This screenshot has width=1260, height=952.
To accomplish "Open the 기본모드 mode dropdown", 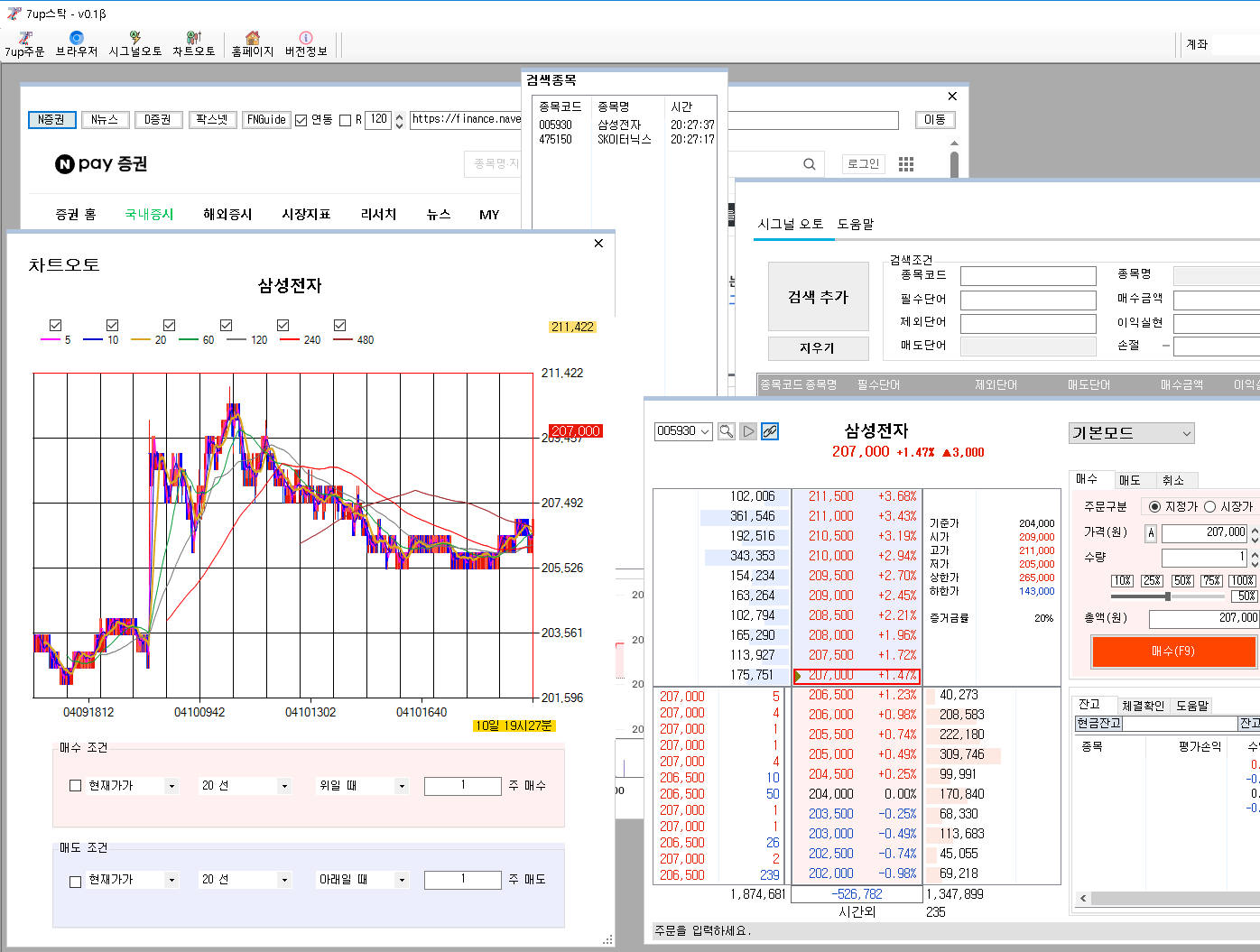I will (x=1132, y=433).
